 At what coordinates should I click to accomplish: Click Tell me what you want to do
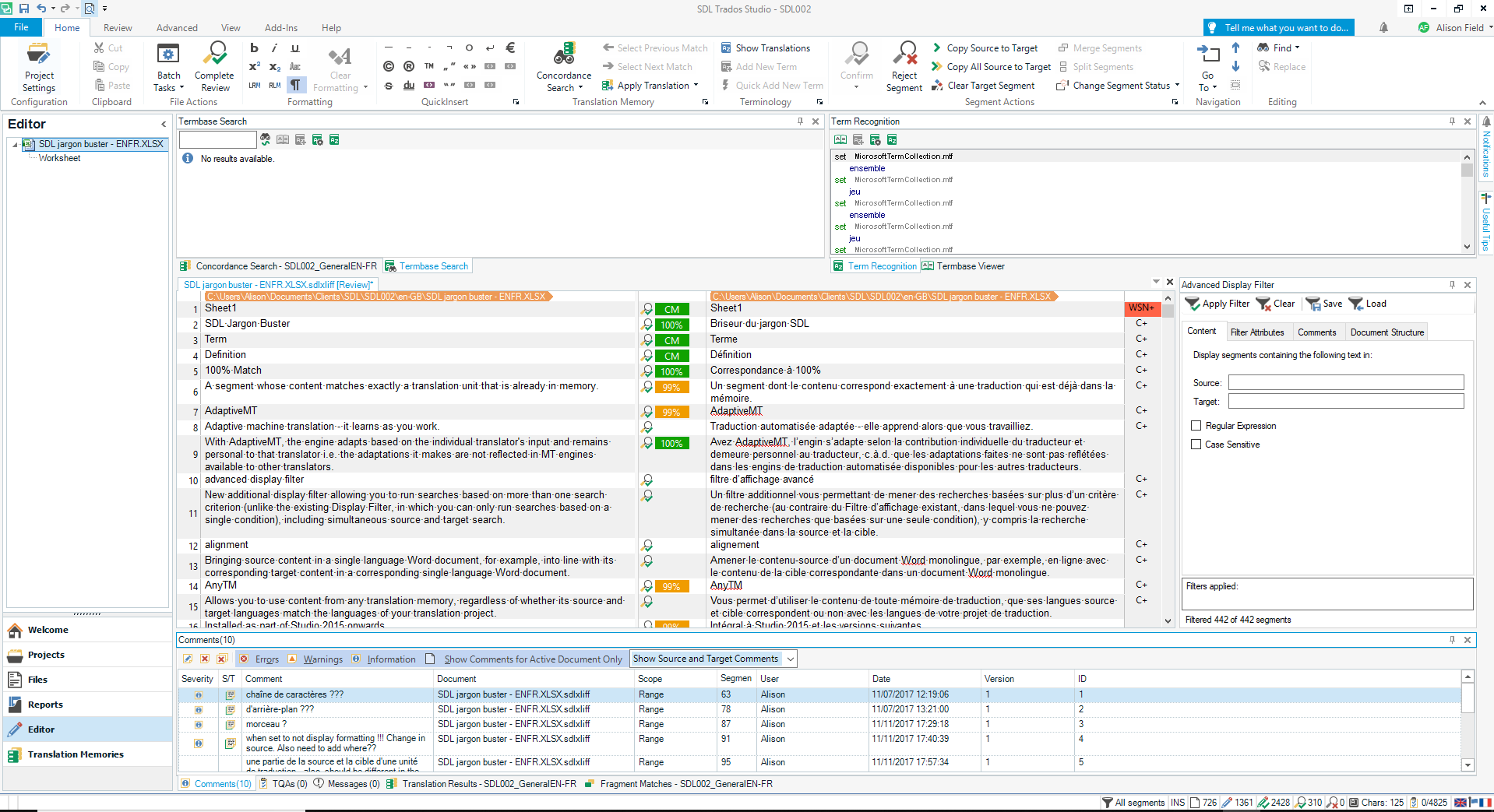1278,27
